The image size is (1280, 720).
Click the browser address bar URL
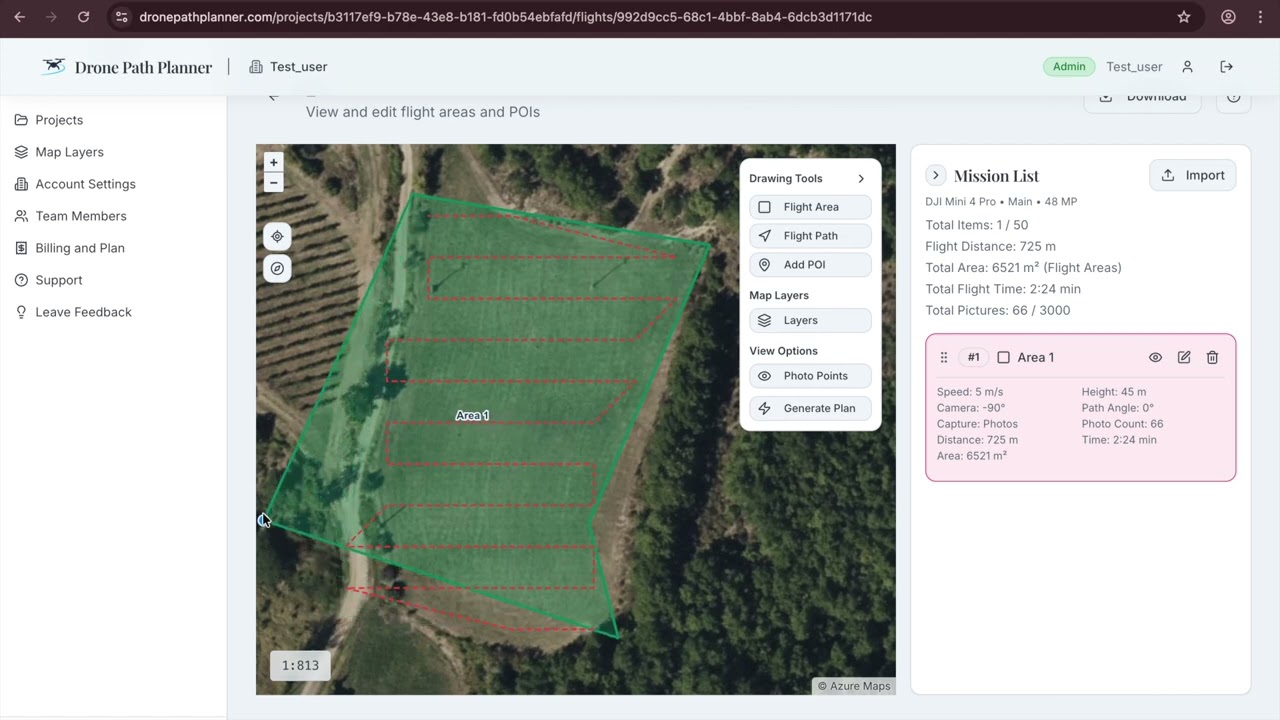505,17
